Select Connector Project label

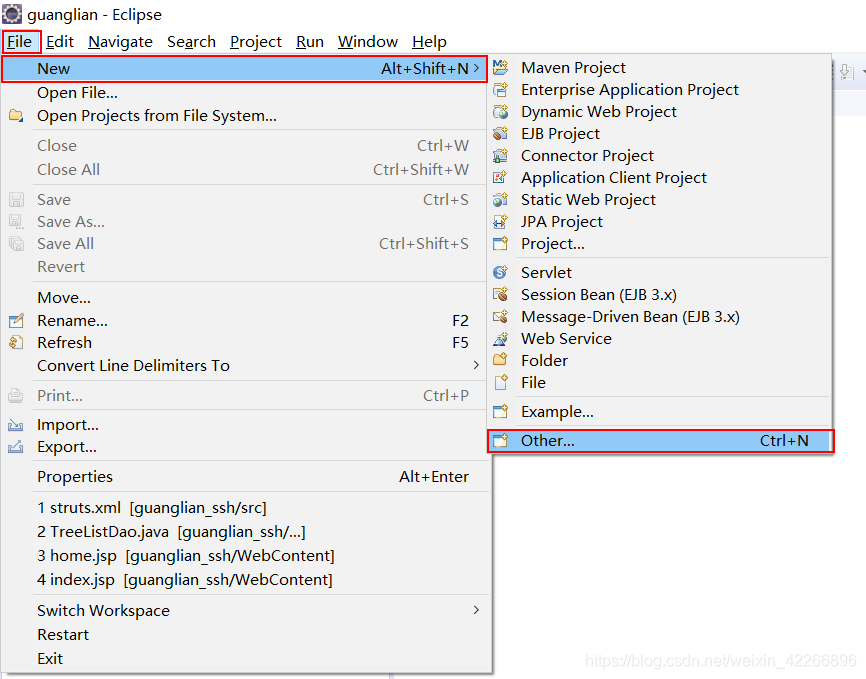point(587,156)
